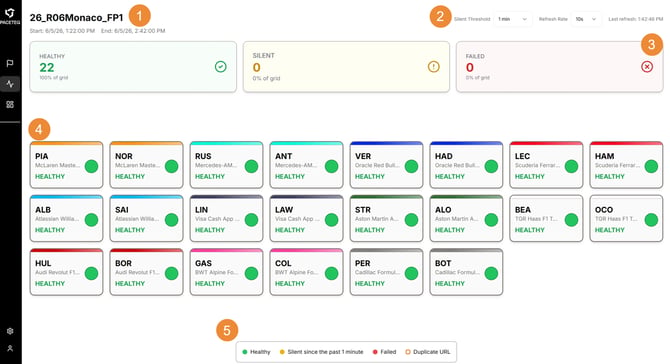The height and width of the screenshot is (364, 670).
Task: Click the 'Duplicate URL' legend label
Action: [432, 352]
